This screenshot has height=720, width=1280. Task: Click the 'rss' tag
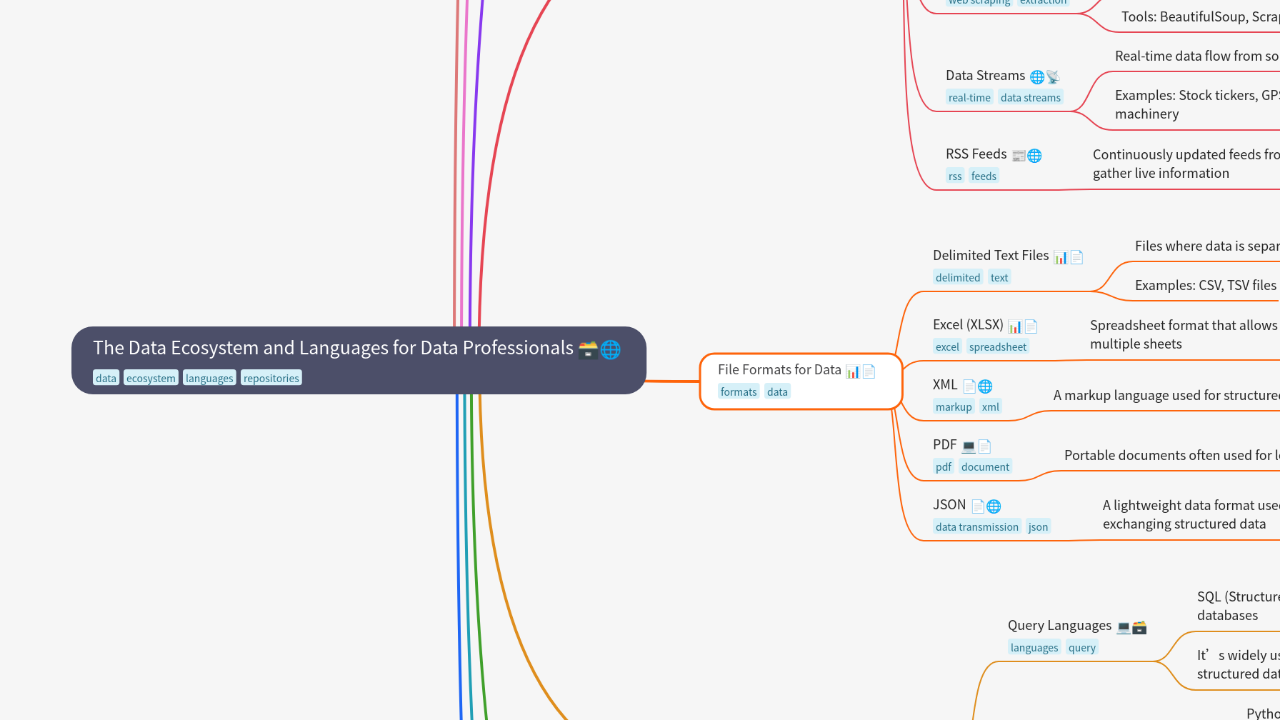point(955,176)
